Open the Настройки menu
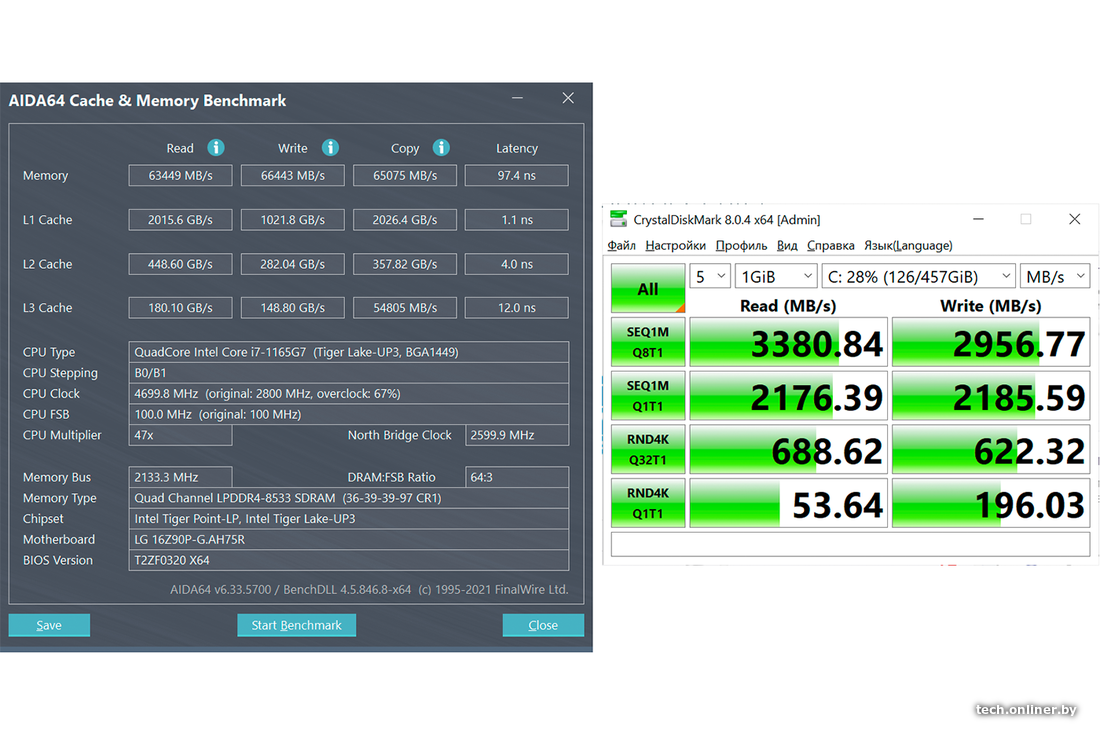Screen dimensions: 1100x733 coord(676,246)
